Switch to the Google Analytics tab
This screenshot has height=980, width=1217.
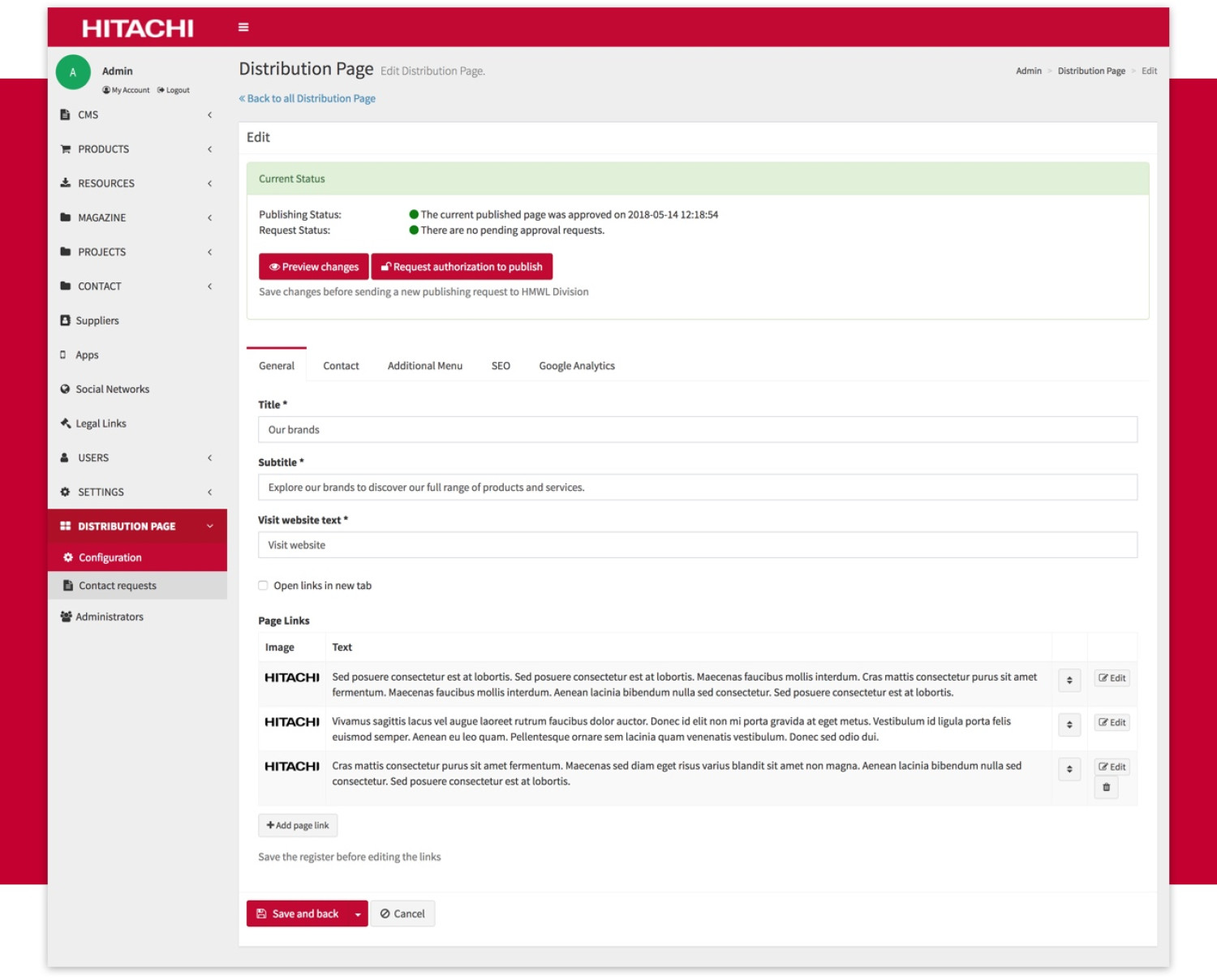coord(577,366)
